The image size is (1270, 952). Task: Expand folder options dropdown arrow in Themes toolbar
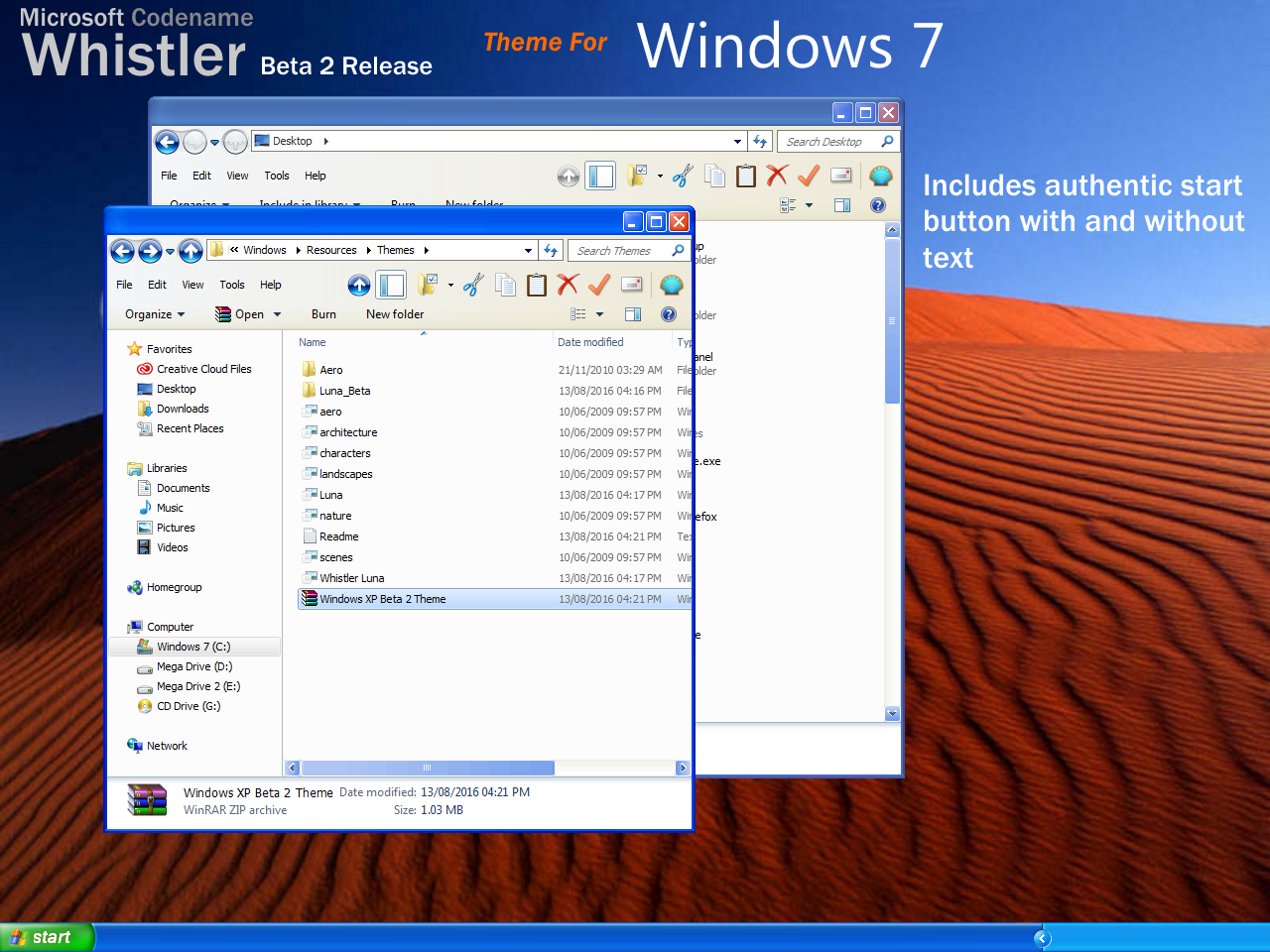coord(450,286)
